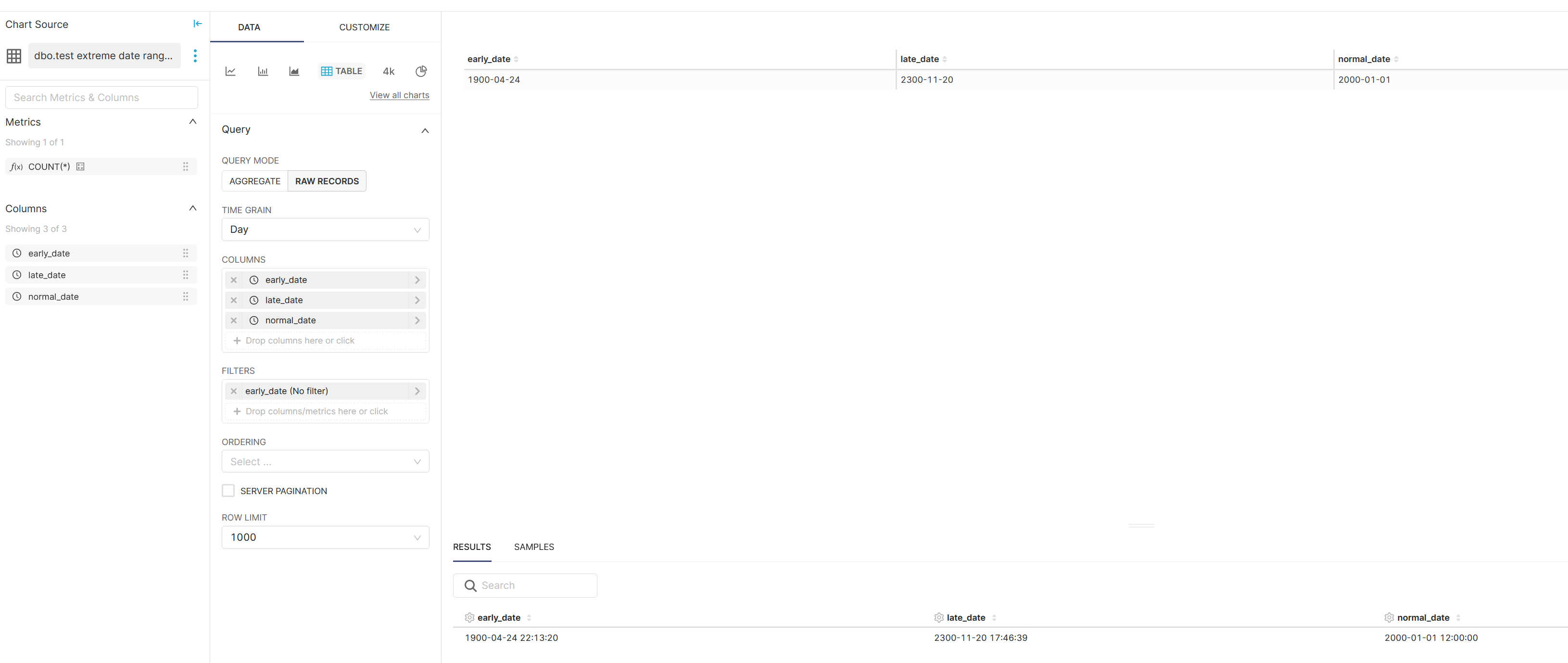This screenshot has width=1568, height=663.
Task: Switch query mode to Aggregate
Action: (254, 181)
